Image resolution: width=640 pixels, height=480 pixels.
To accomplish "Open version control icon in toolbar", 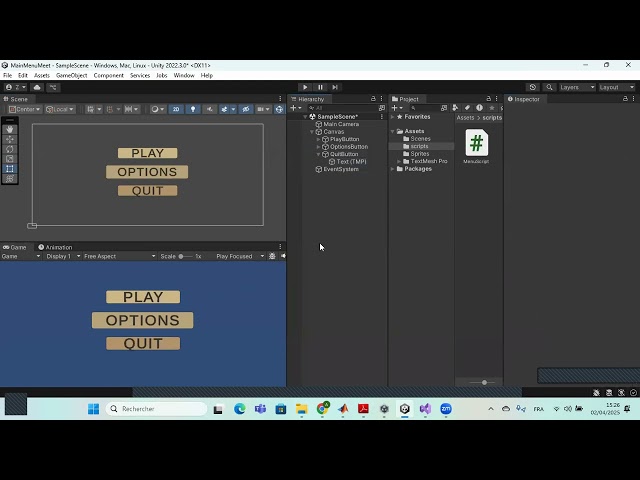I will click(x=53, y=87).
